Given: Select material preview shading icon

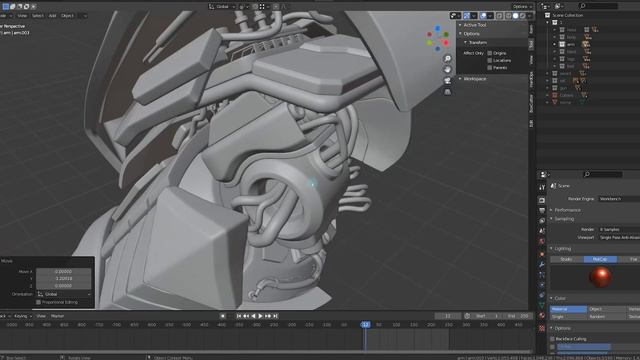Looking at the screenshot, I should tap(522, 16).
